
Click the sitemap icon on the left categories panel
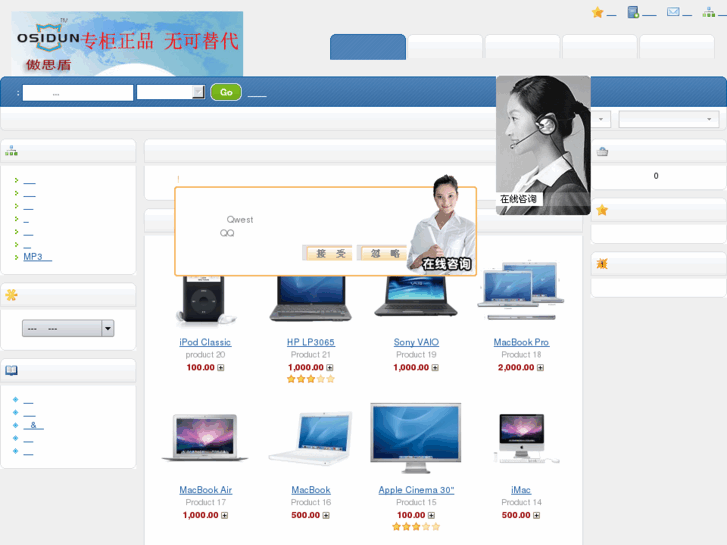pos(11,151)
